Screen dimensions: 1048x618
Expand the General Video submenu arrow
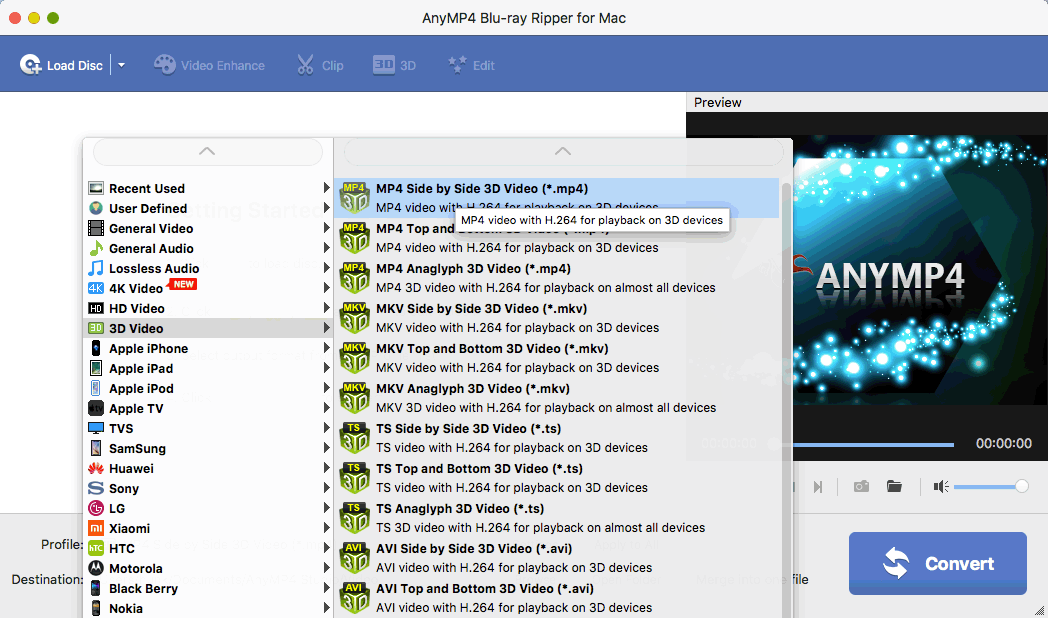coord(326,228)
